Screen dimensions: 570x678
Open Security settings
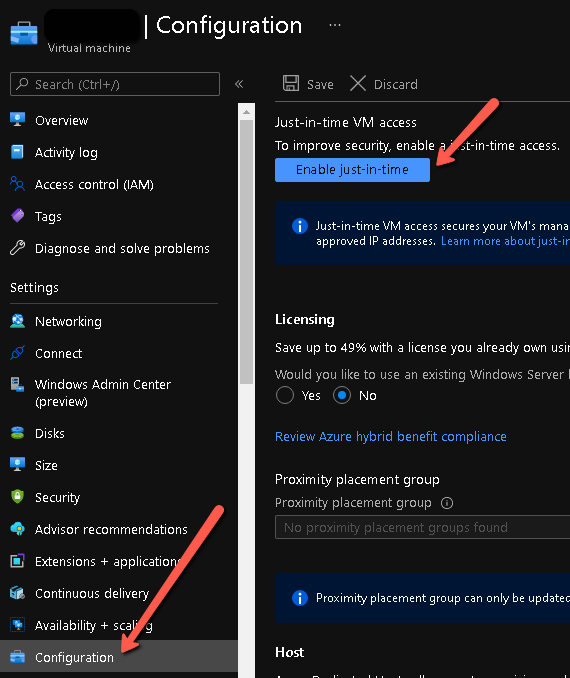(x=58, y=497)
